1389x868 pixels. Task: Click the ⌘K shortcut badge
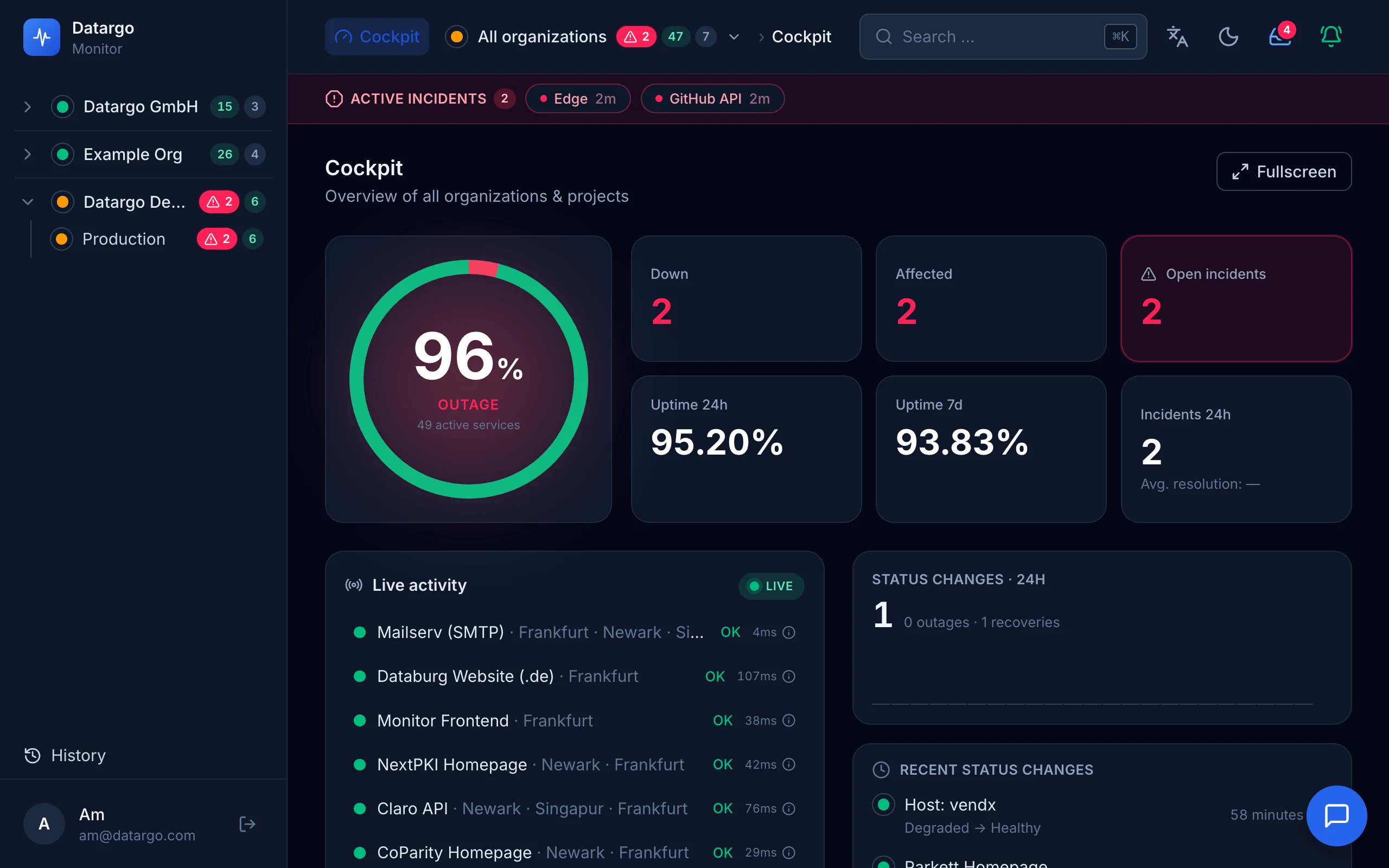(1120, 37)
